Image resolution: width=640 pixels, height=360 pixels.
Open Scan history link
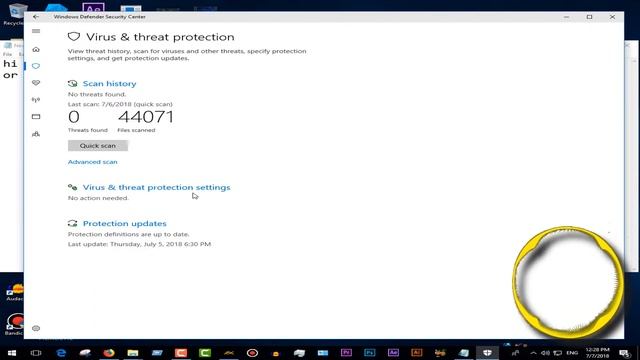(109, 84)
